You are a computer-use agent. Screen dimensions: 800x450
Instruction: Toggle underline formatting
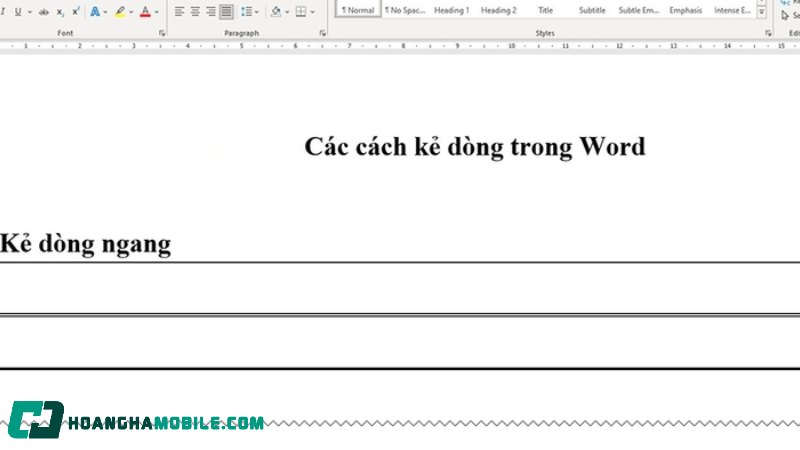tap(18, 11)
